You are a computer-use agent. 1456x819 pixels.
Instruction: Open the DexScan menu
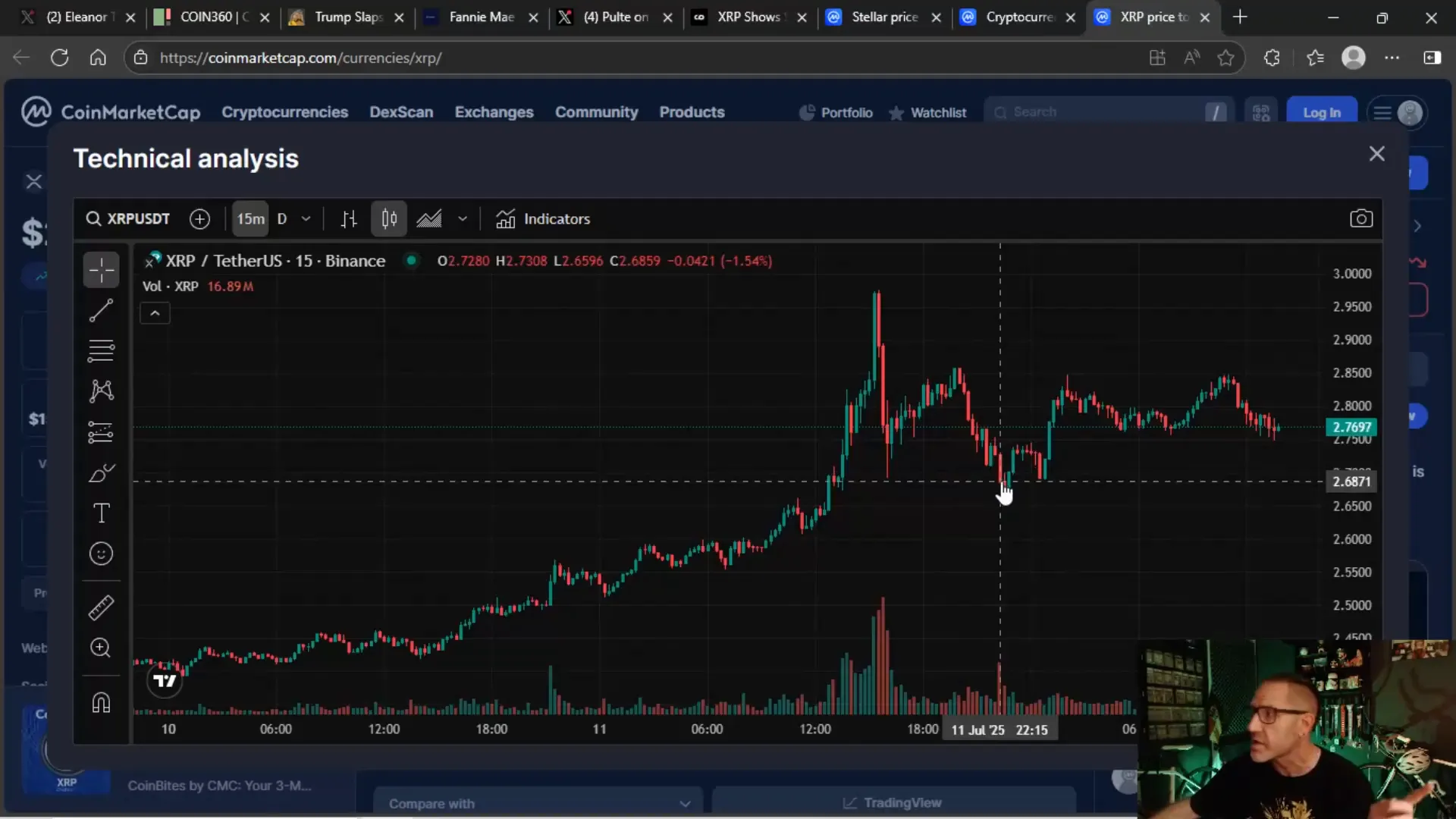coord(401,112)
